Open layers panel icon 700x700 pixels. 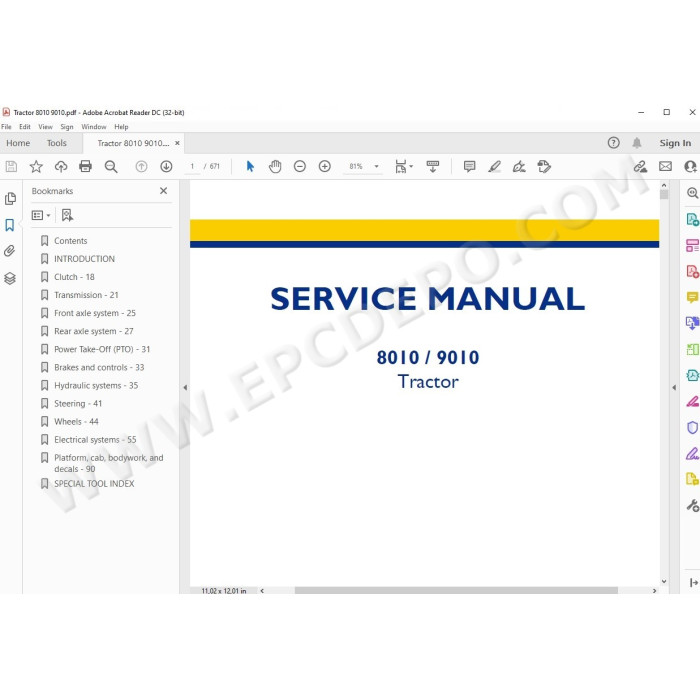click(10, 278)
